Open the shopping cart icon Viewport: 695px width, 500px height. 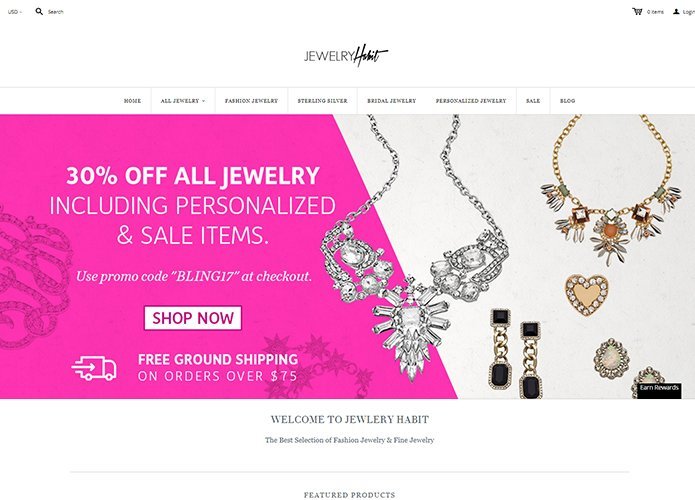pyautogui.click(x=637, y=12)
